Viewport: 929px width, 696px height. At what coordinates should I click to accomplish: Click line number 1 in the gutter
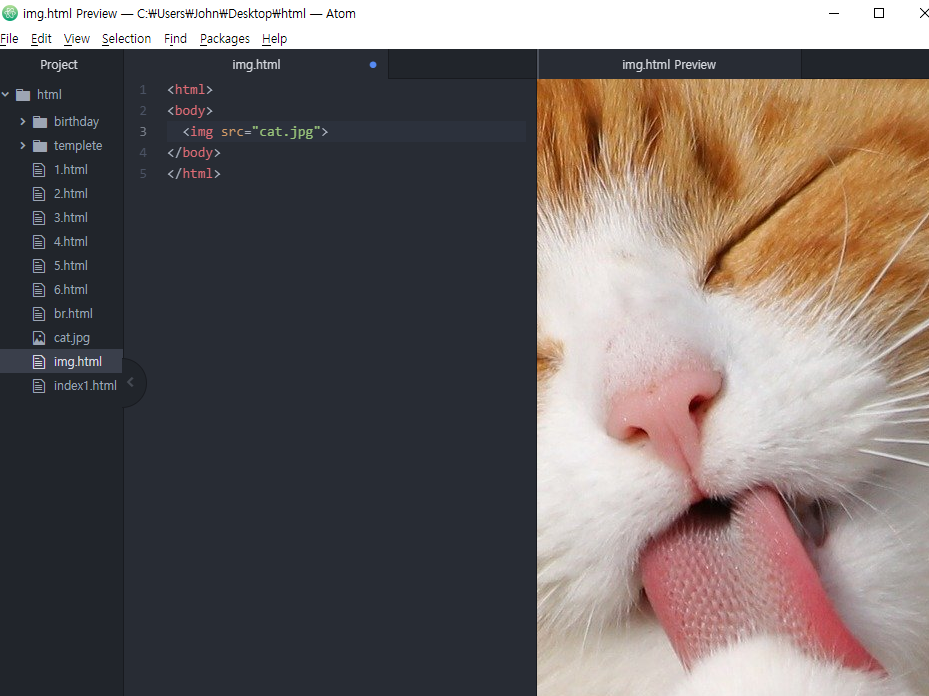(x=143, y=90)
